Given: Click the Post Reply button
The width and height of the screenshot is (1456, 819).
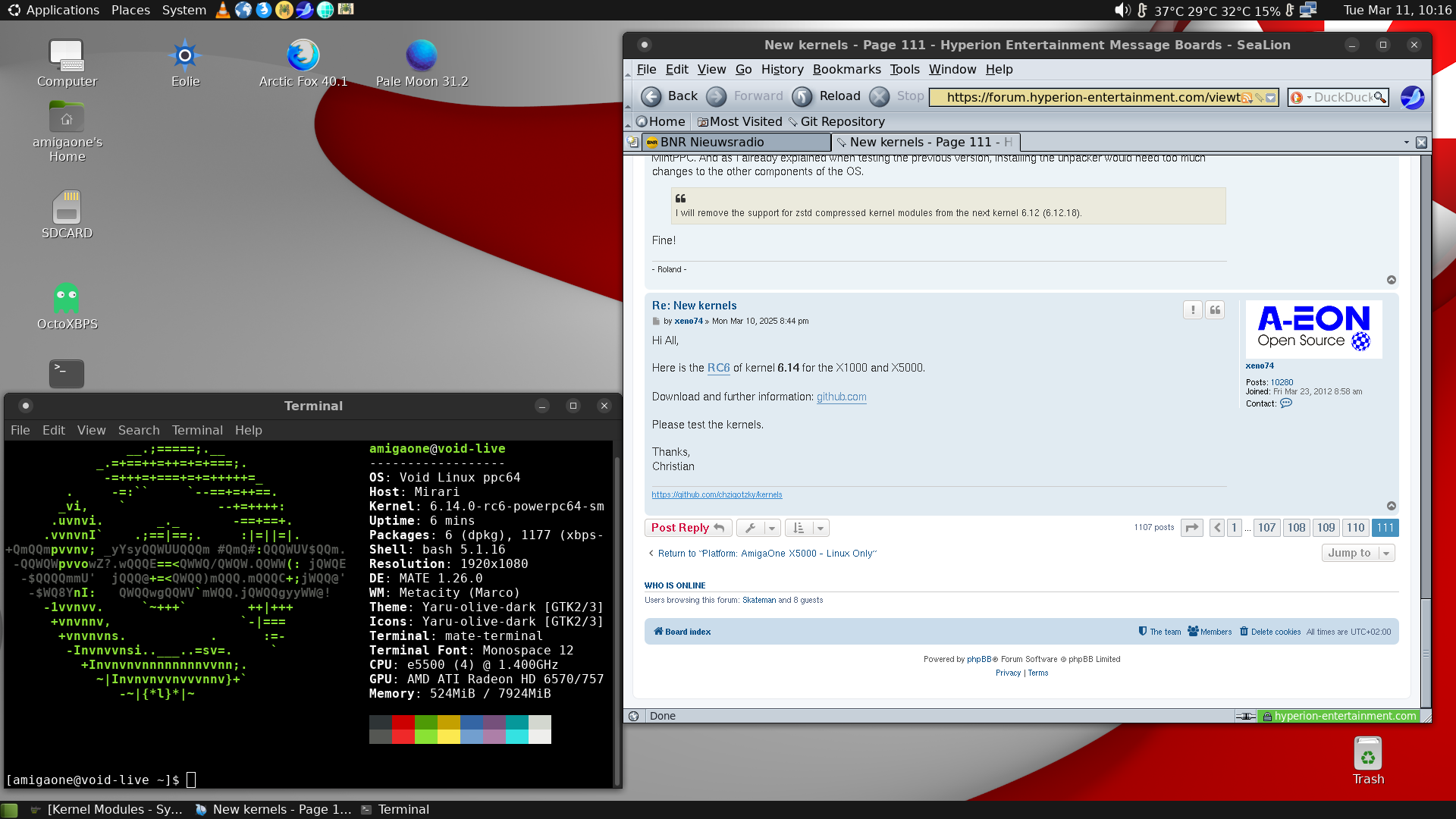Looking at the screenshot, I should 688,528.
